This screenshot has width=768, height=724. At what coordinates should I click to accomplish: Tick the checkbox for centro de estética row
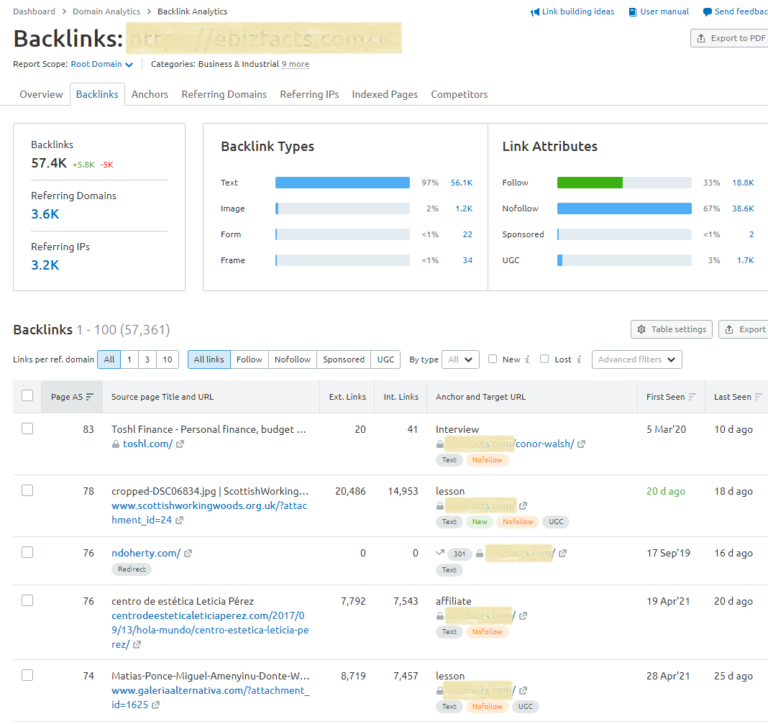[x=27, y=601]
